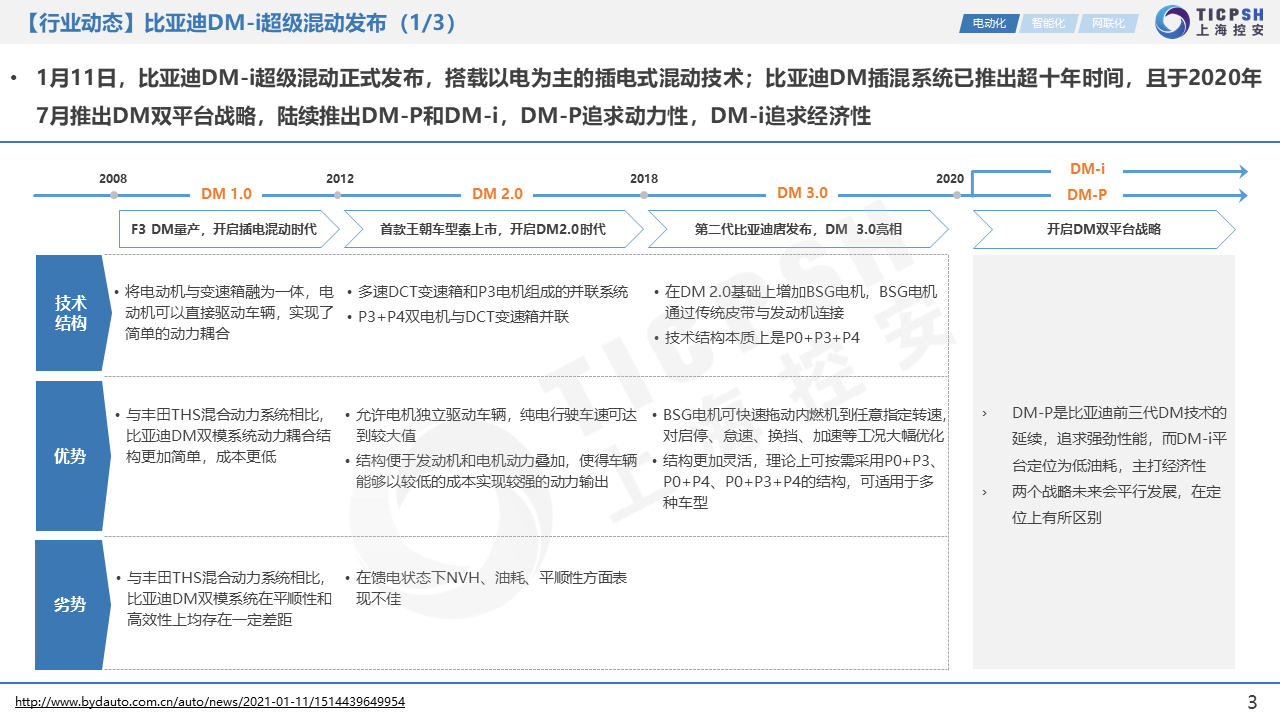Open the bydauto.com.cn source link

(x=210, y=702)
